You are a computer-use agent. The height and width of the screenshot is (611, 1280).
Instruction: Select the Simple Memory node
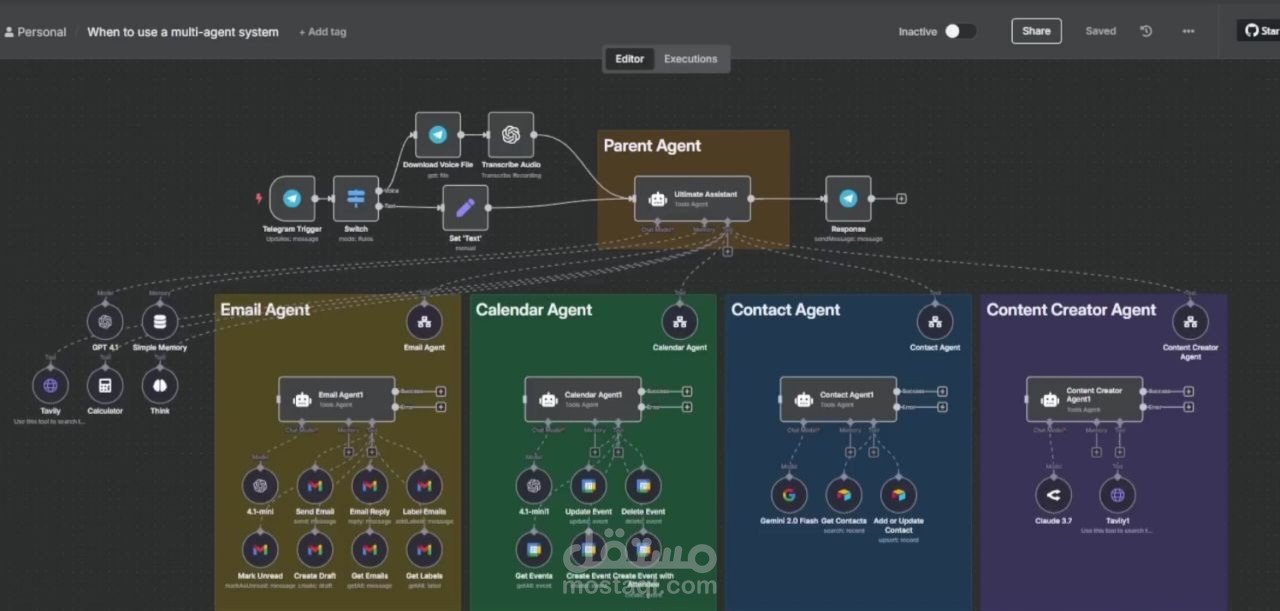click(160, 322)
